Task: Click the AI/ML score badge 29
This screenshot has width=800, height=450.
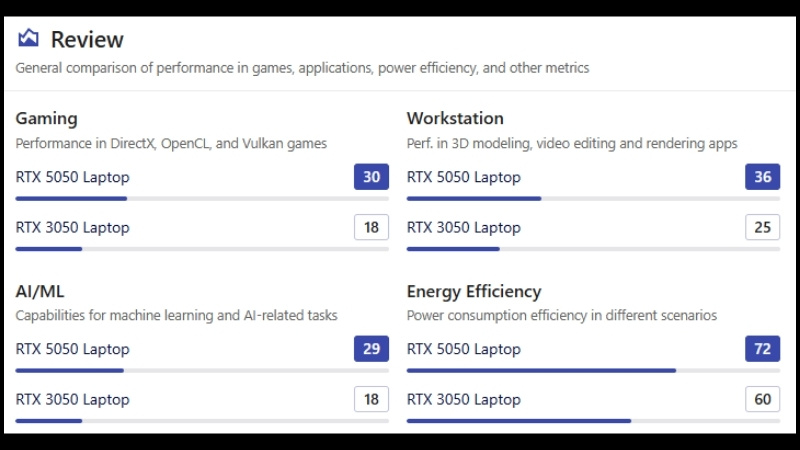Action: pyautogui.click(x=371, y=348)
